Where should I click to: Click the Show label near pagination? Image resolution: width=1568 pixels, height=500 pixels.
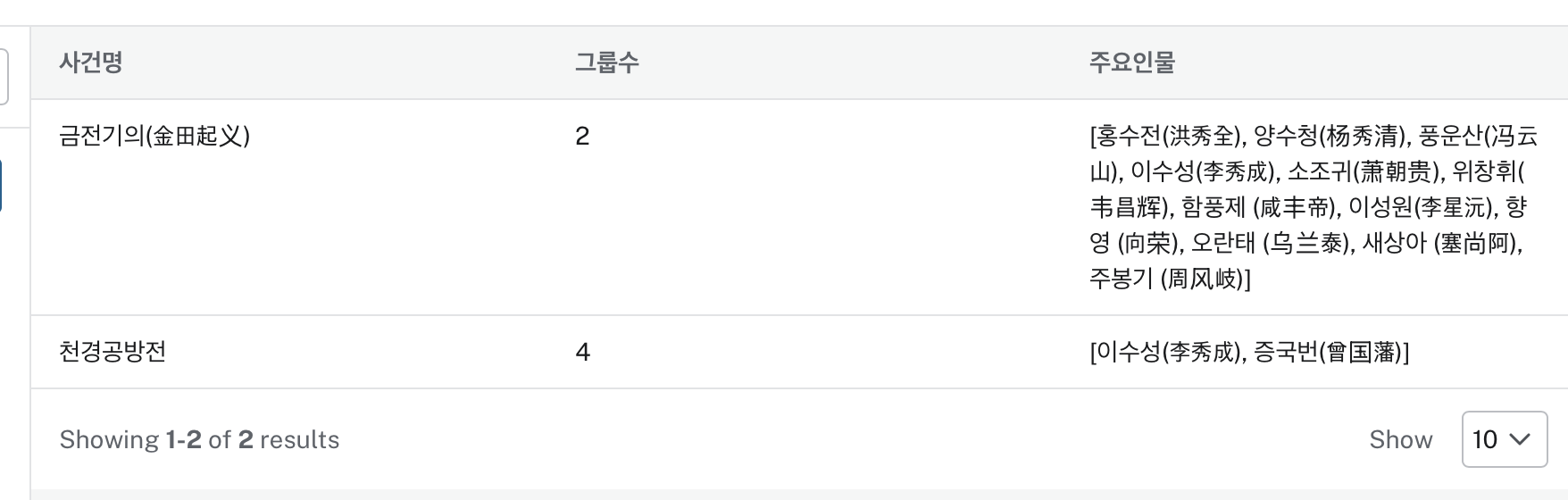click(1400, 439)
